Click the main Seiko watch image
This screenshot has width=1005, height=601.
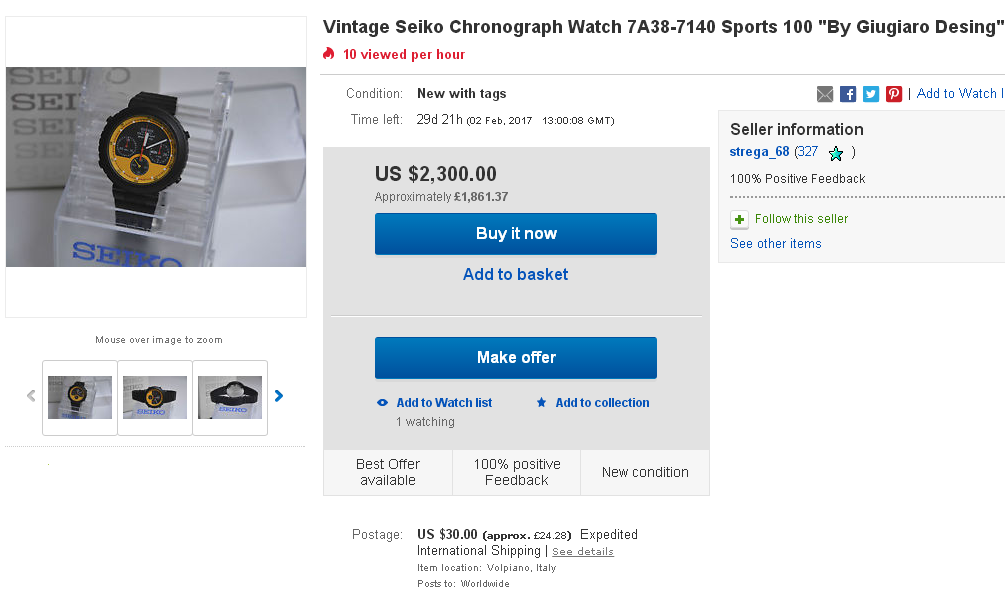pyautogui.click(x=156, y=167)
